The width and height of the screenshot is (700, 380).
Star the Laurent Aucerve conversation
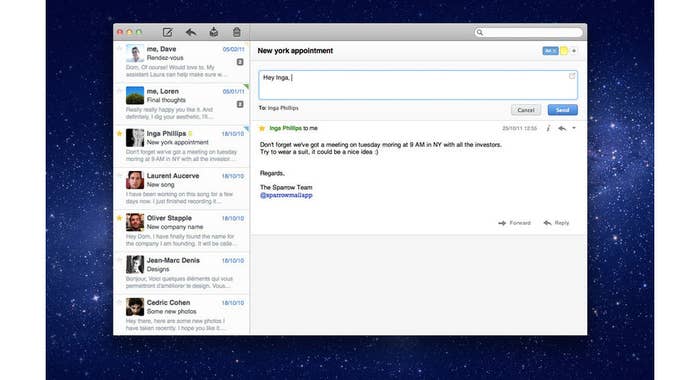pos(119,175)
